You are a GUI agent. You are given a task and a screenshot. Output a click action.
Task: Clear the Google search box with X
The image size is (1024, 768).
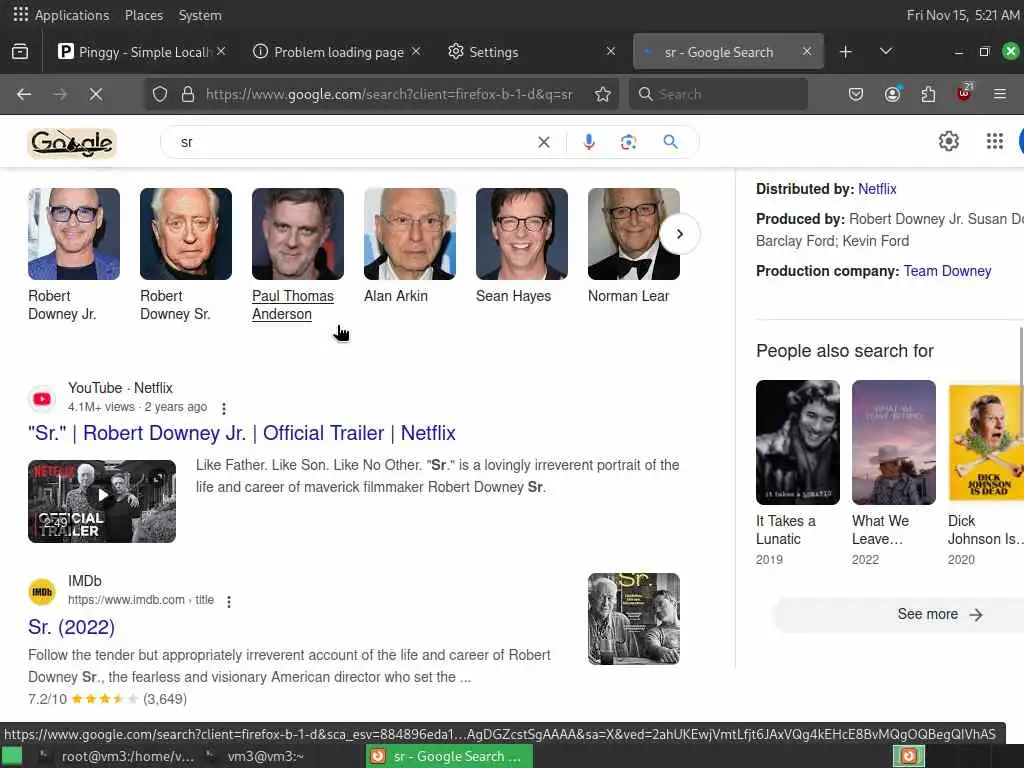click(543, 142)
